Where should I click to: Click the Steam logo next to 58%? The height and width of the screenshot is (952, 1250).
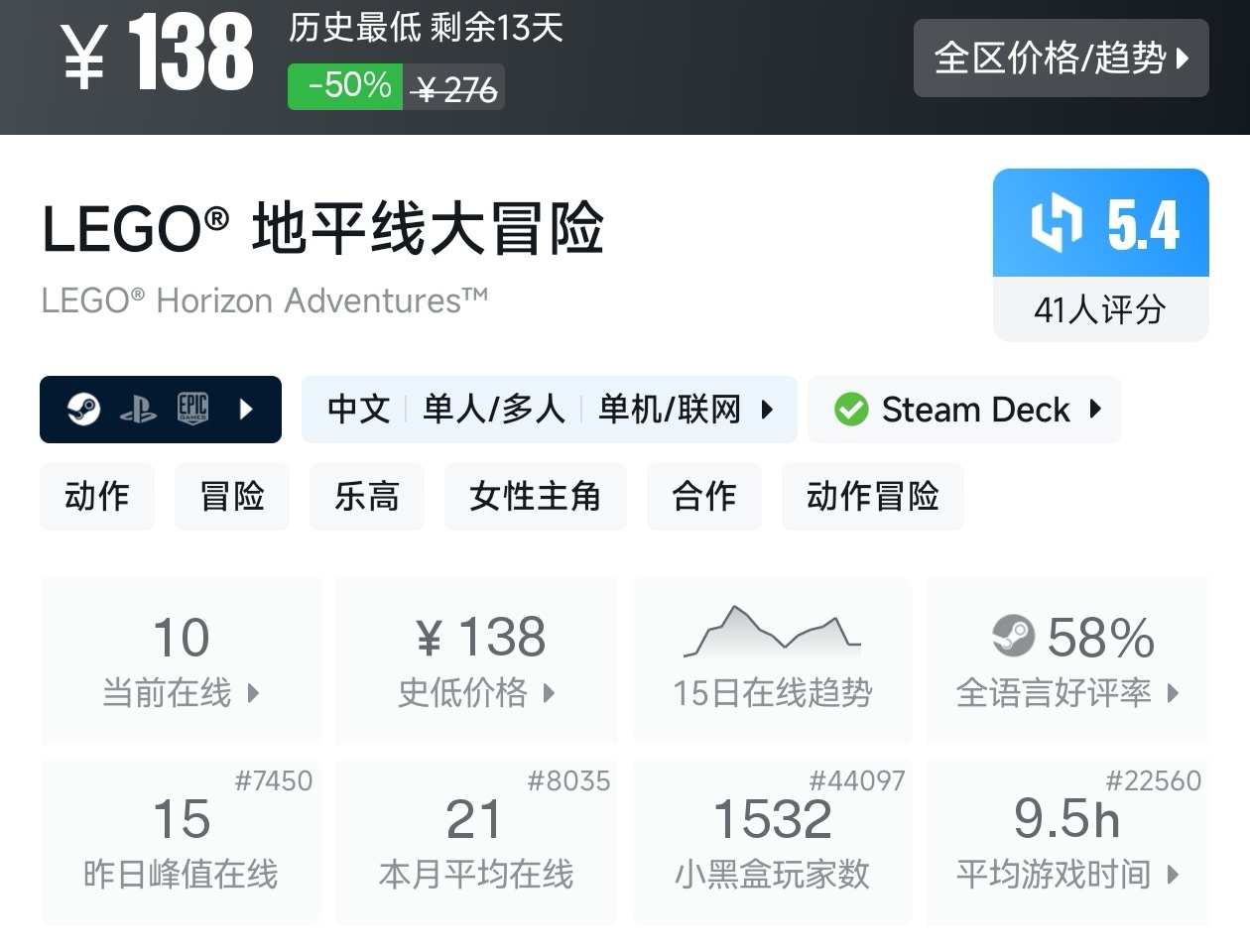tap(1013, 636)
